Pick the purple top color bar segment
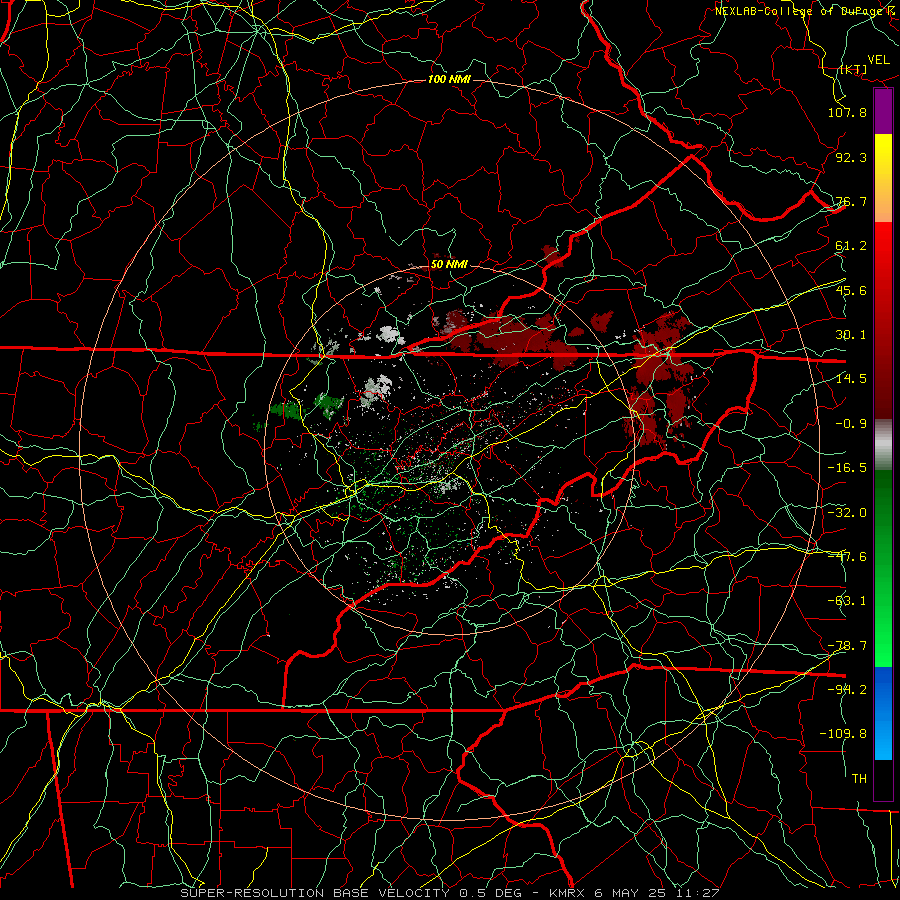Screen dimensions: 900x900 [x=883, y=112]
